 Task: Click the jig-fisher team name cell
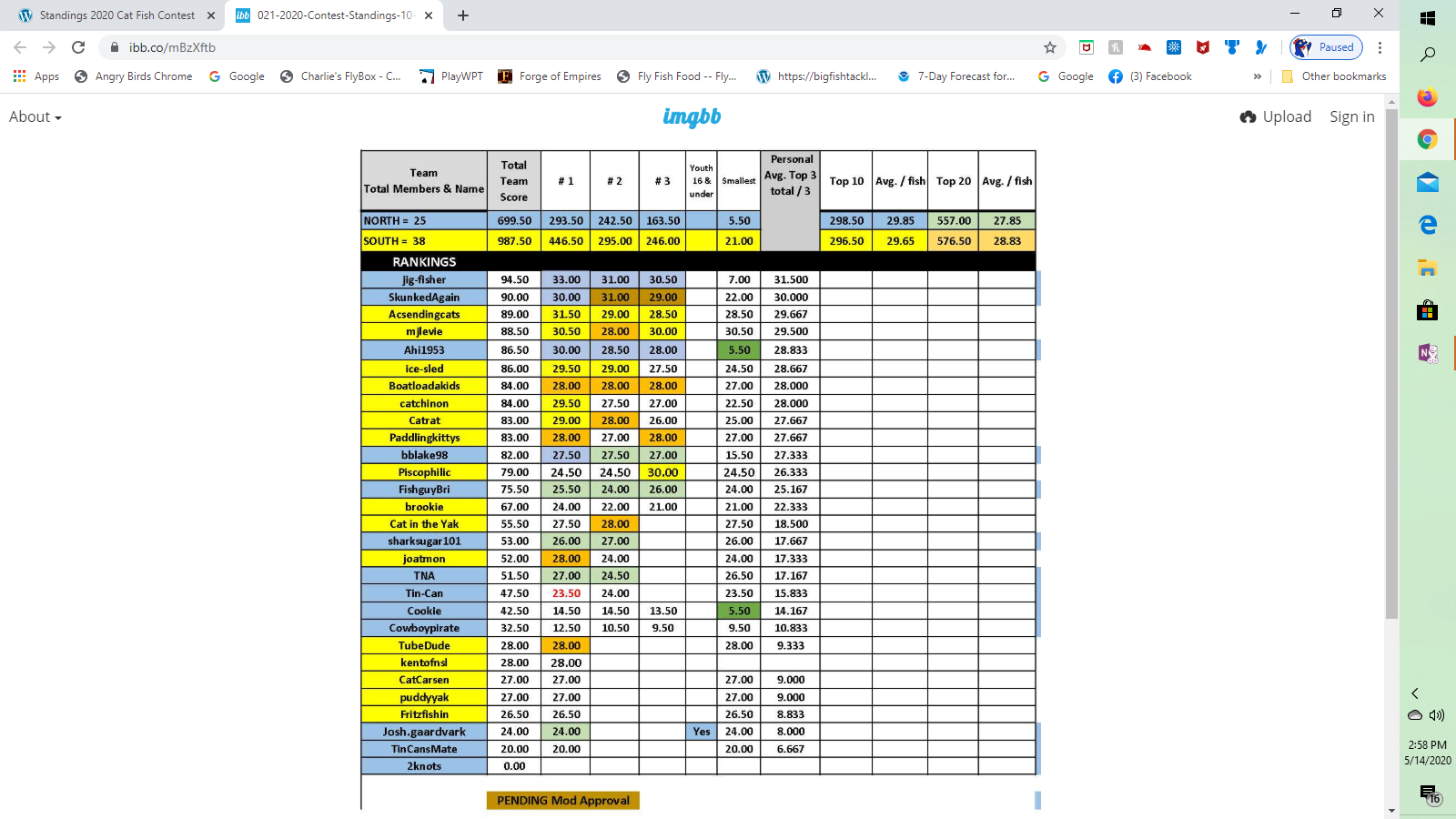coord(424,279)
